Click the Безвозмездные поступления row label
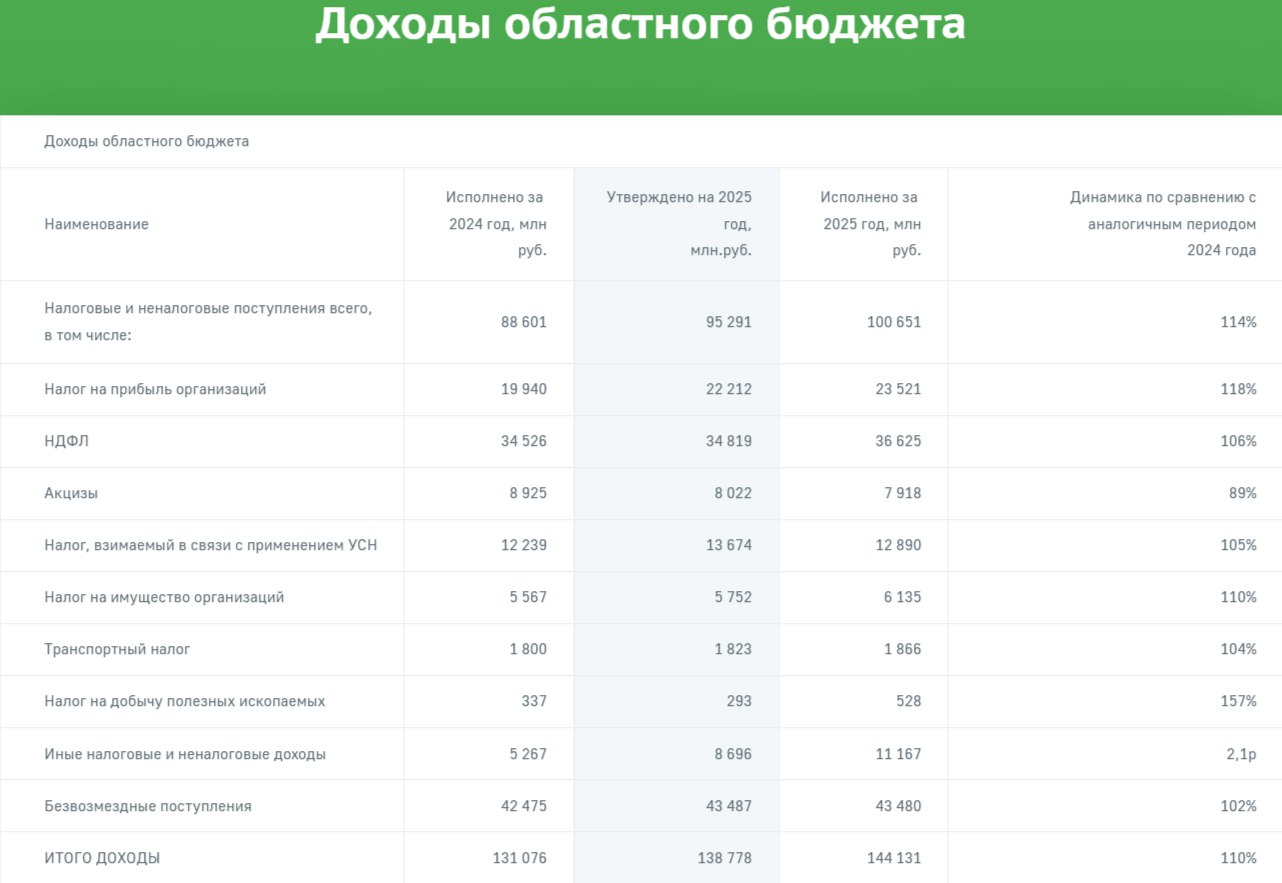The width and height of the screenshot is (1282, 883). click(148, 806)
